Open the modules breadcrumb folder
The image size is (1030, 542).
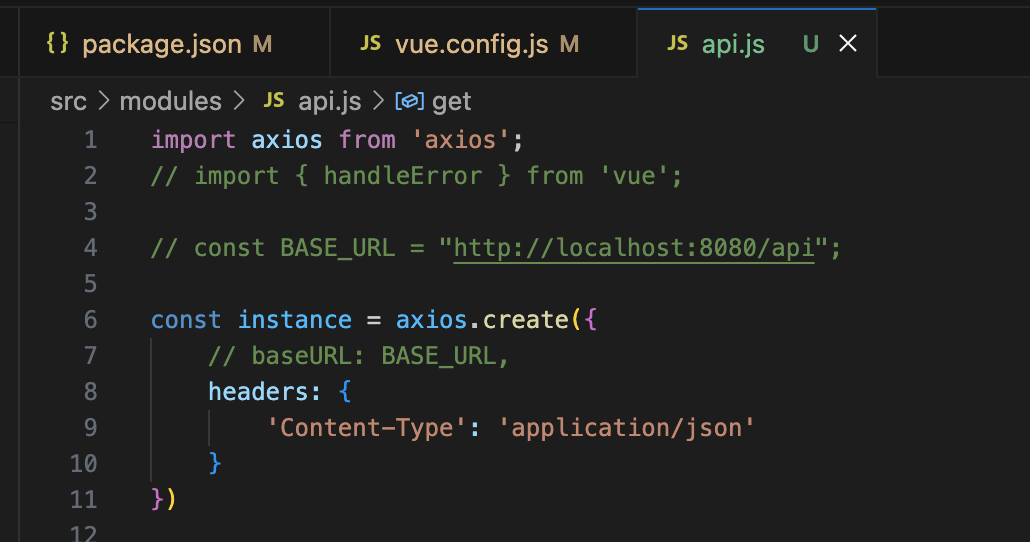pos(171,101)
